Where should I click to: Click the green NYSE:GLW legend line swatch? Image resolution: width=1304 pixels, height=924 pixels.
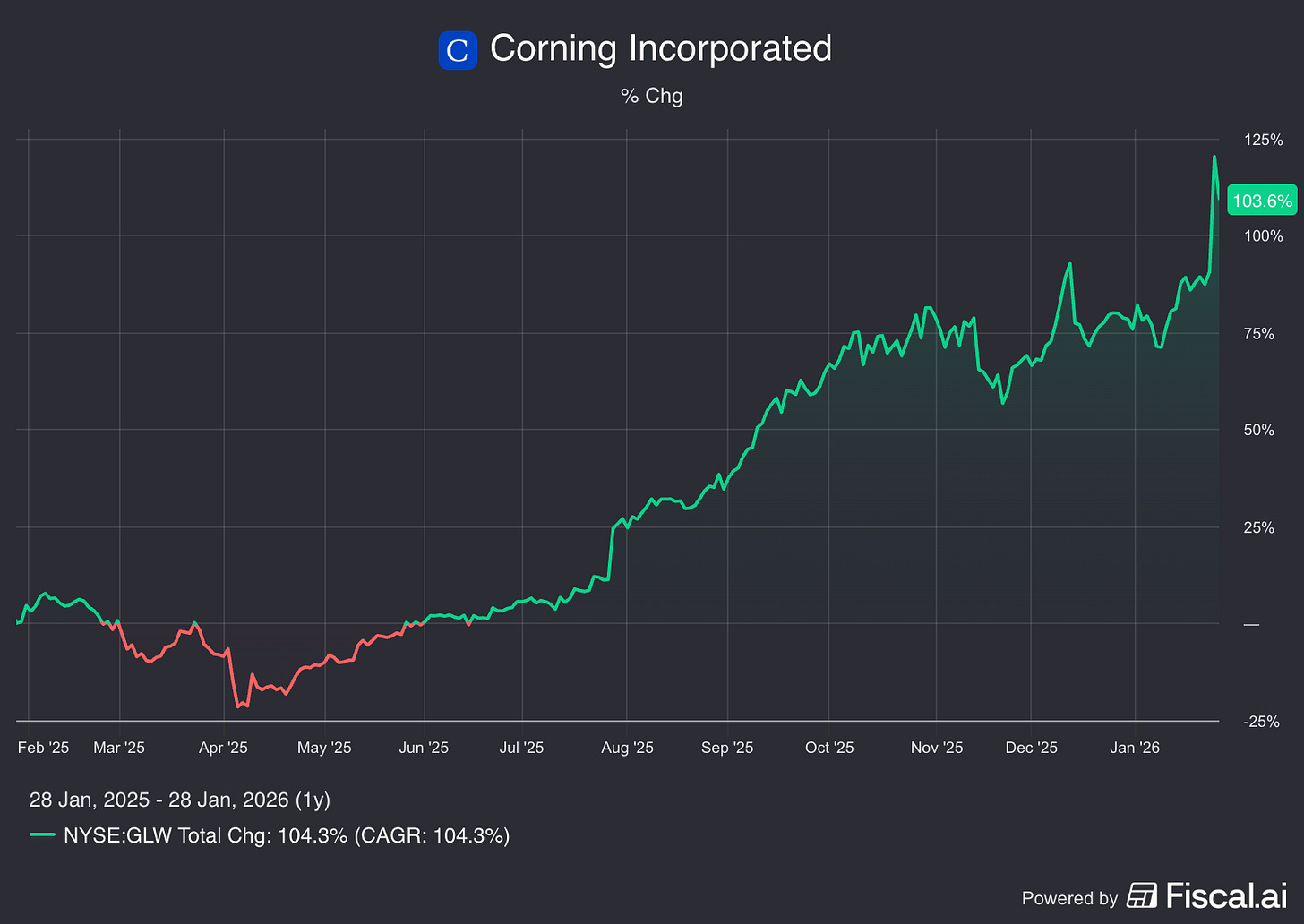click(x=42, y=835)
